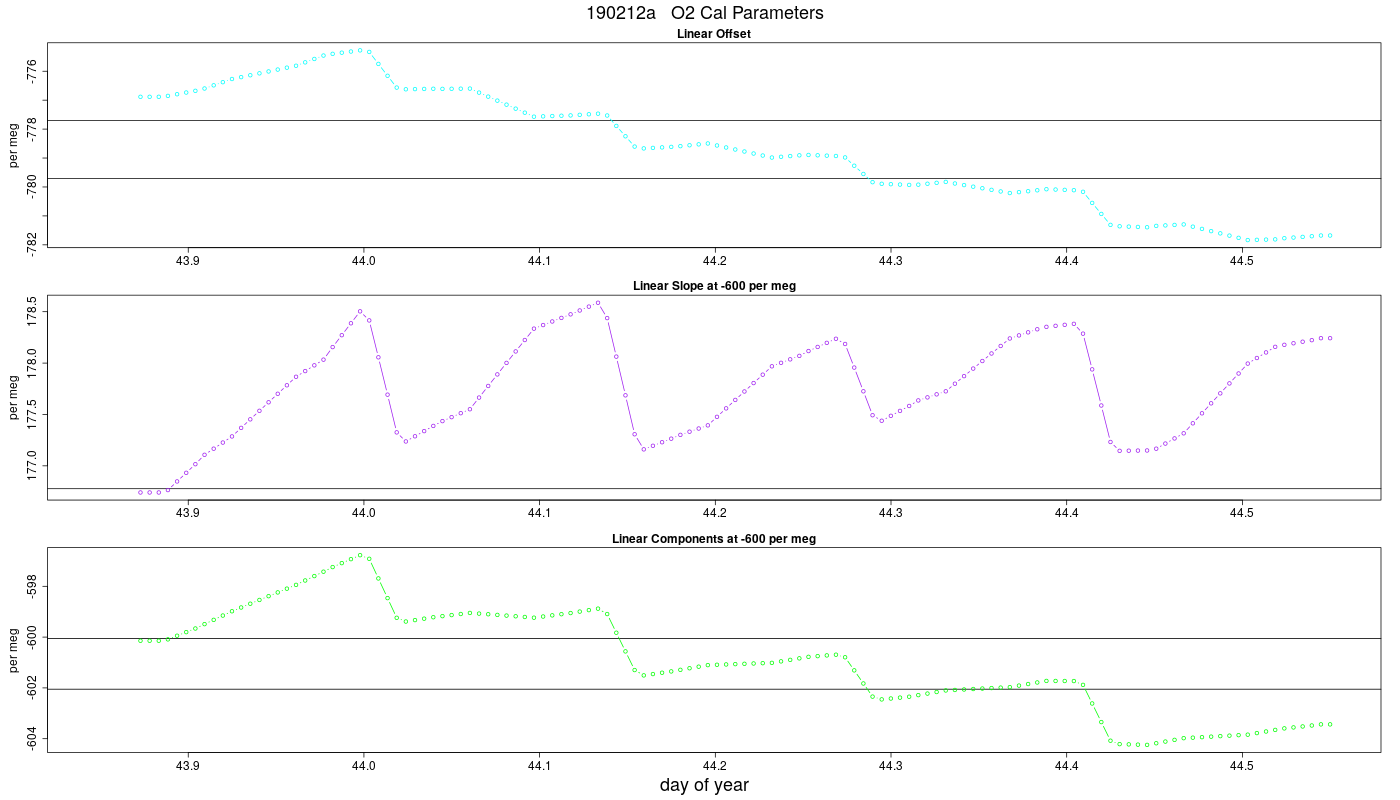The width and height of the screenshot is (1400, 800).
Task: Click the 44.0 x-tick label under the Linear Slope plot
Action: [363, 514]
